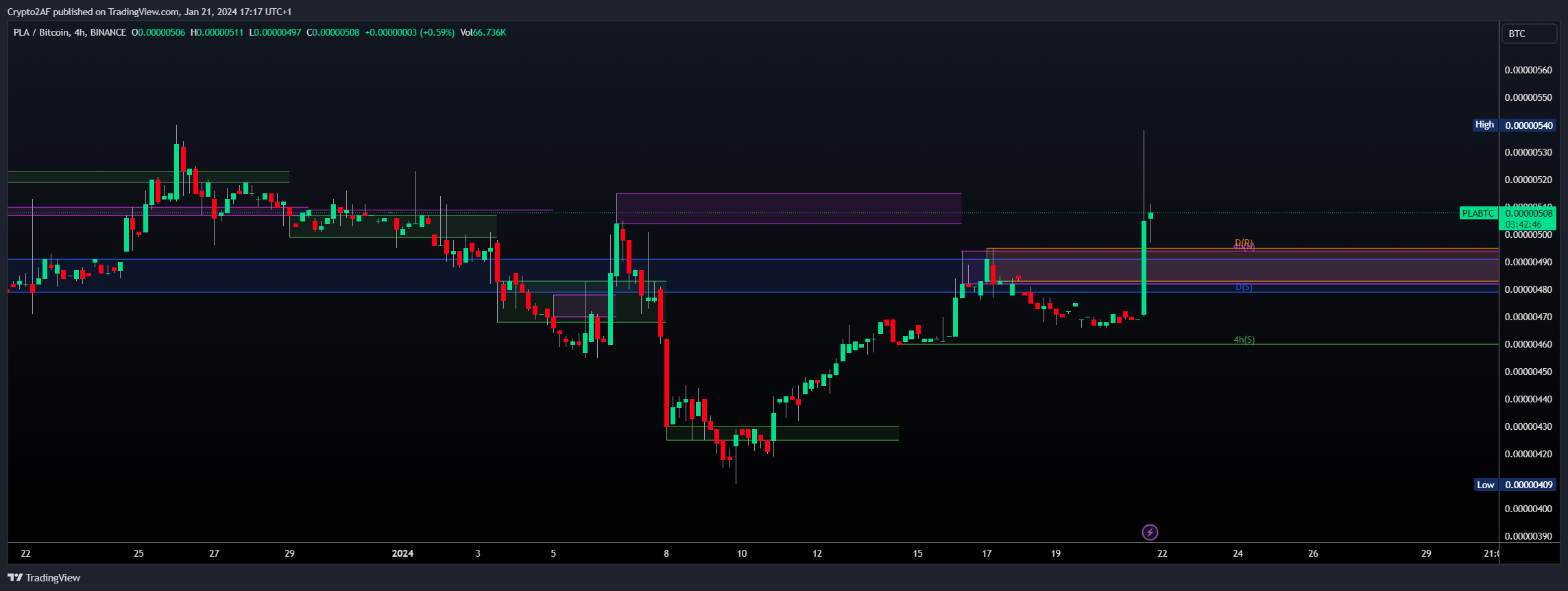1568x591 pixels.
Task: Click the 0.00000460 price axis label
Action: pyautogui.click(x=1528, y=344)
